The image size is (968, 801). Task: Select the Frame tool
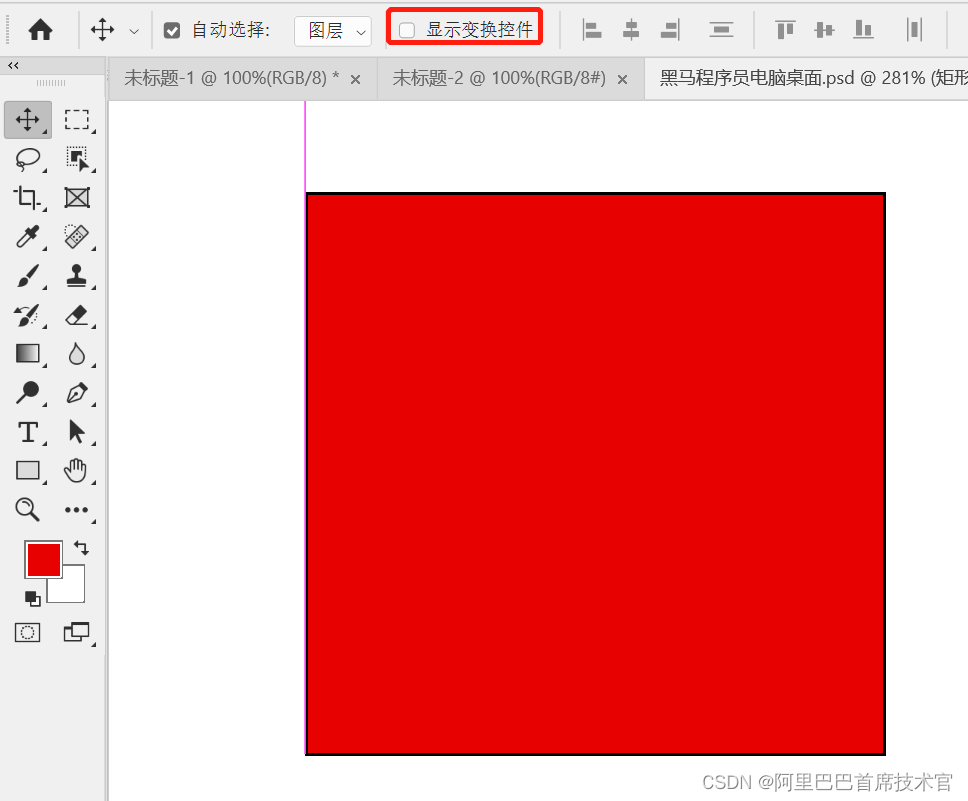pyautogui.click(x=77, y=198)
